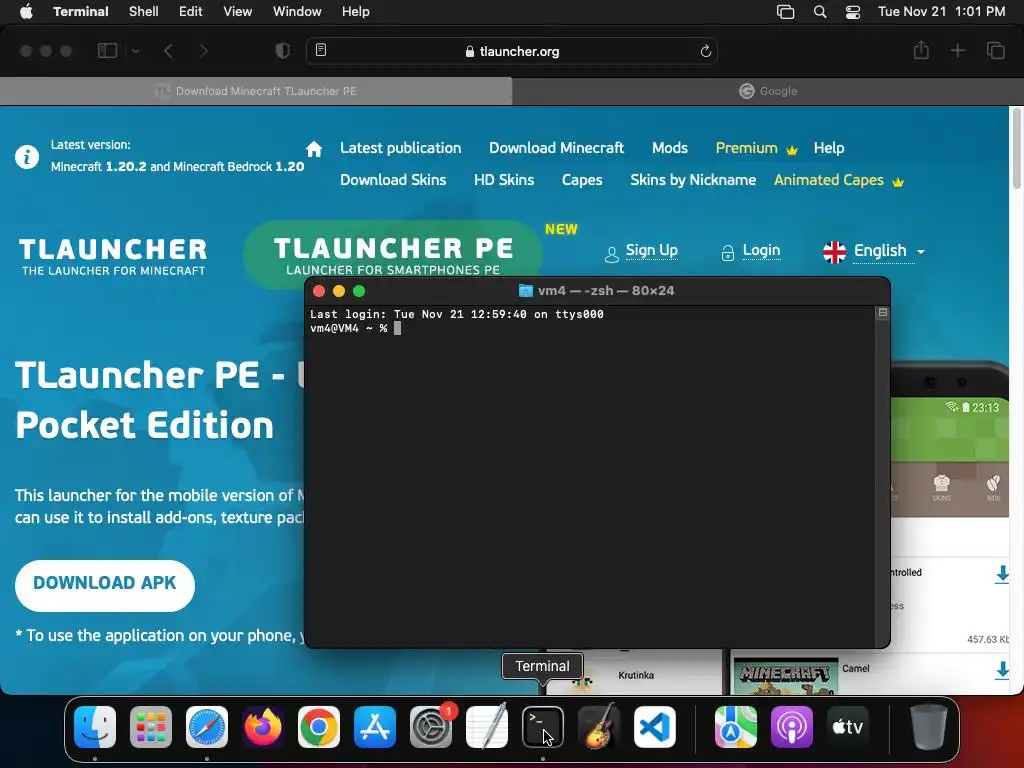Click the date and time in menu bar
The height and width of the screenshot is (768, 1024).
pos(941,12)
